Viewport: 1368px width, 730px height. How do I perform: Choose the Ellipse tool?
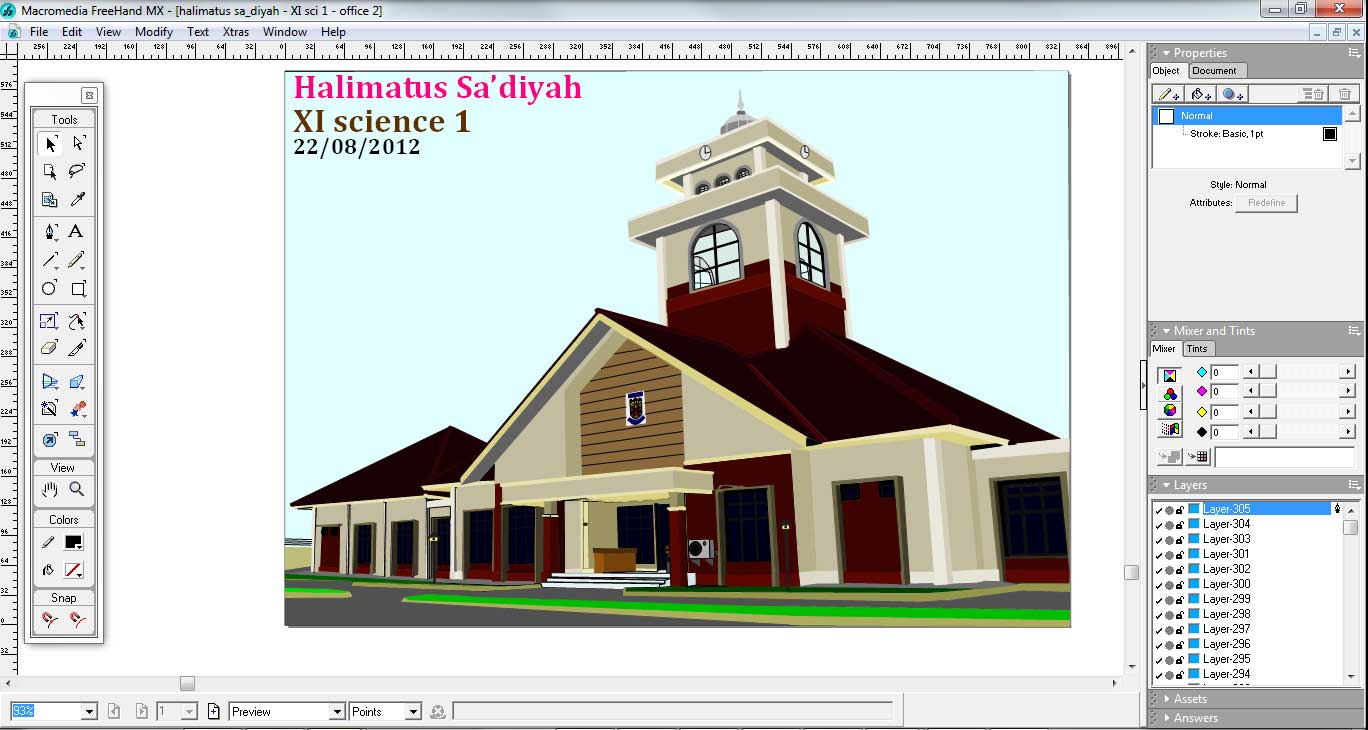[x=50, y=288]
